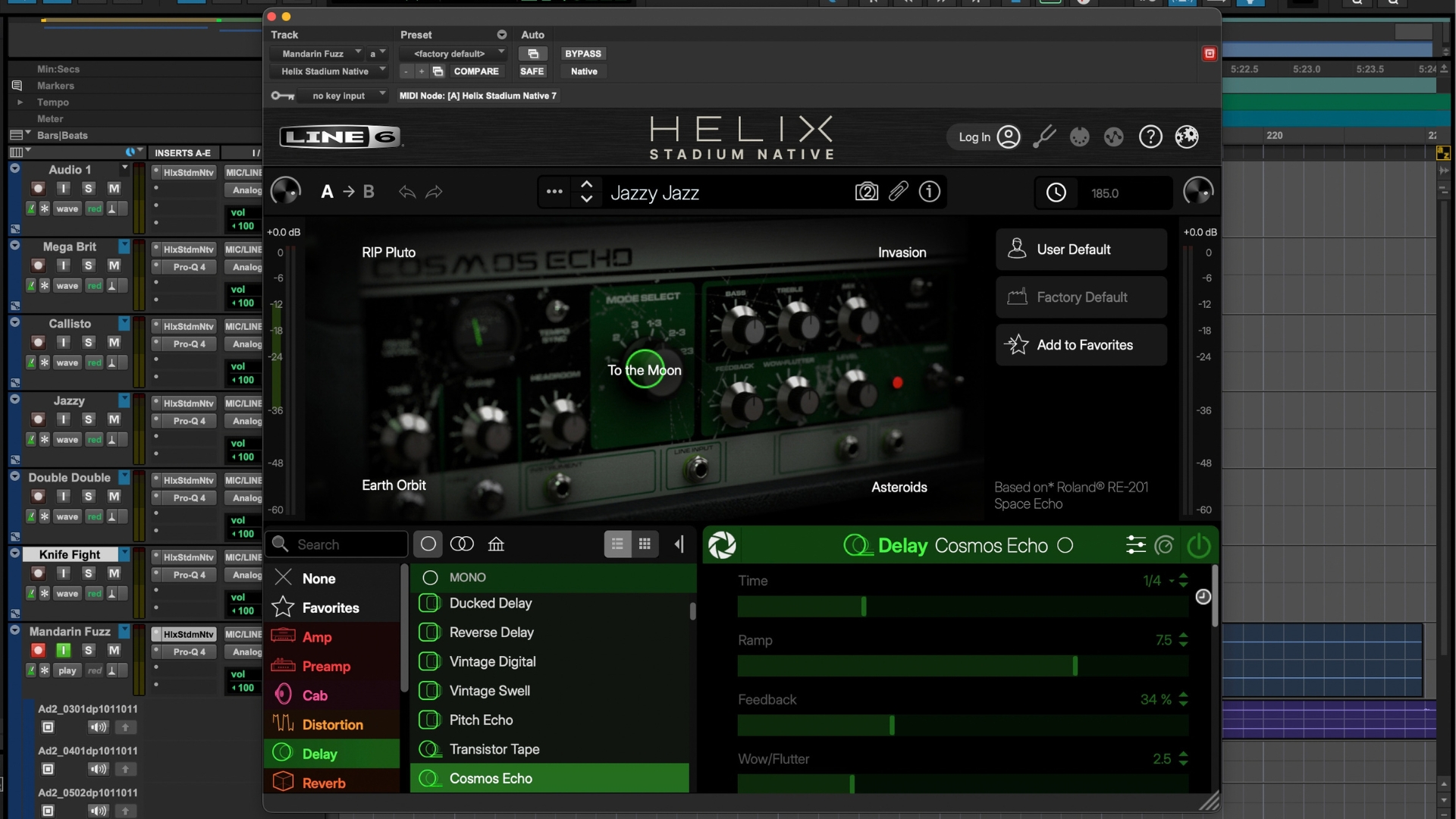Click the Helix logo swirl icon
This screenshot has width=1456, height=819.
722,545
